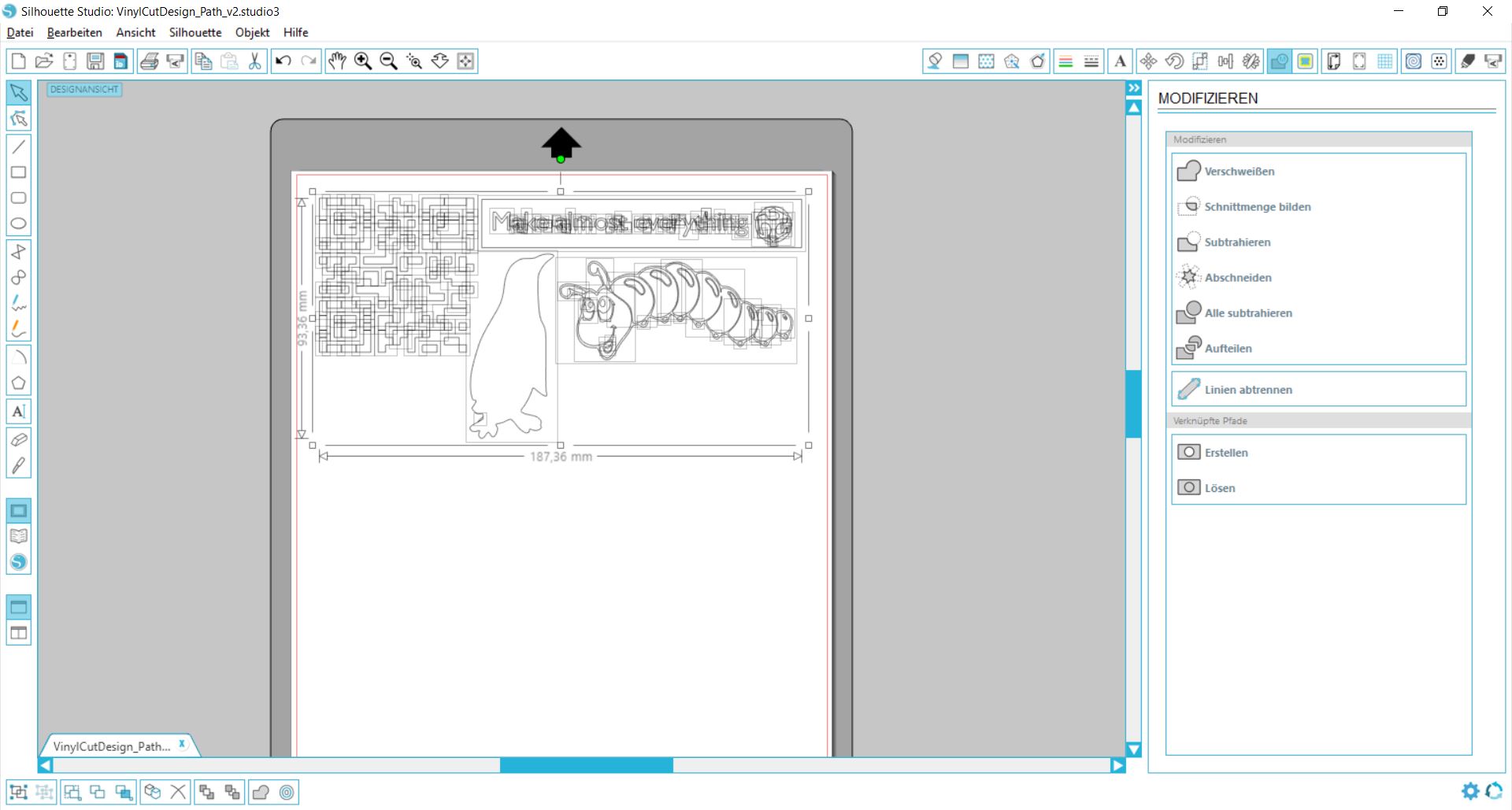
Task: Open the text style panel (A icon)
Action: pyautogui.click(x=1120, y=61)
